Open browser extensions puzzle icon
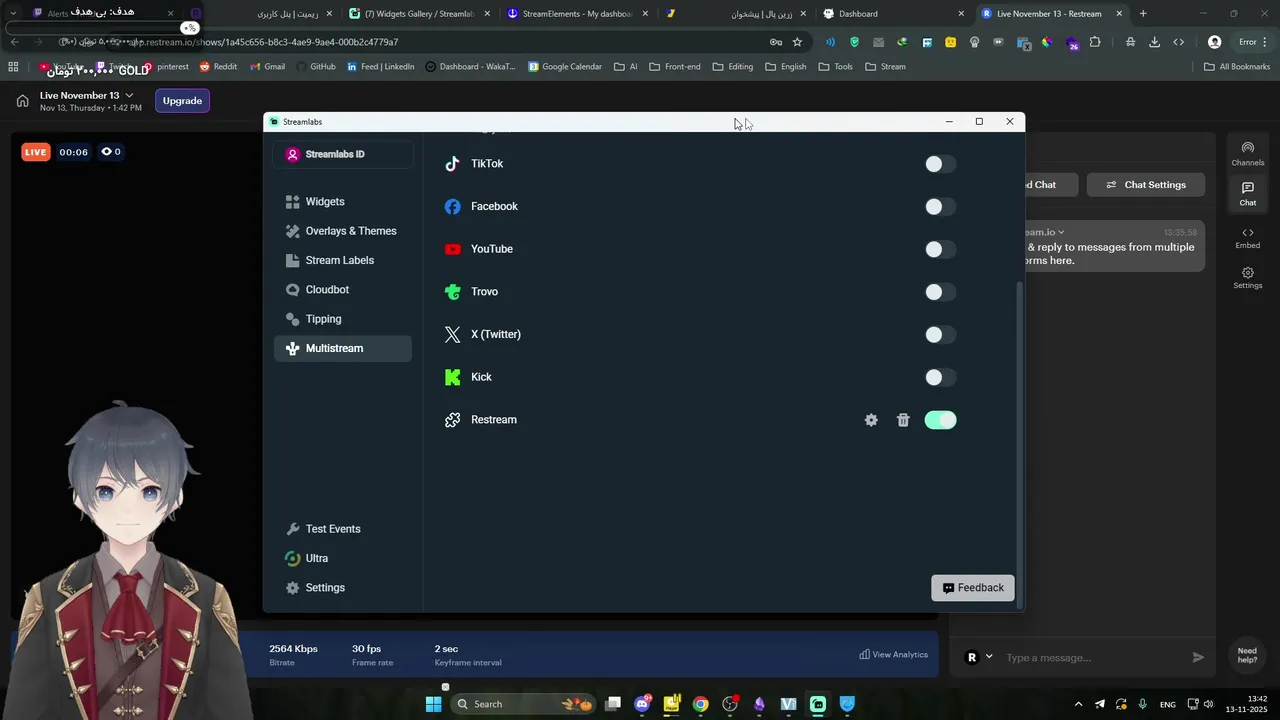This screenshot has width=1280, height=720. click(1095, 42)
